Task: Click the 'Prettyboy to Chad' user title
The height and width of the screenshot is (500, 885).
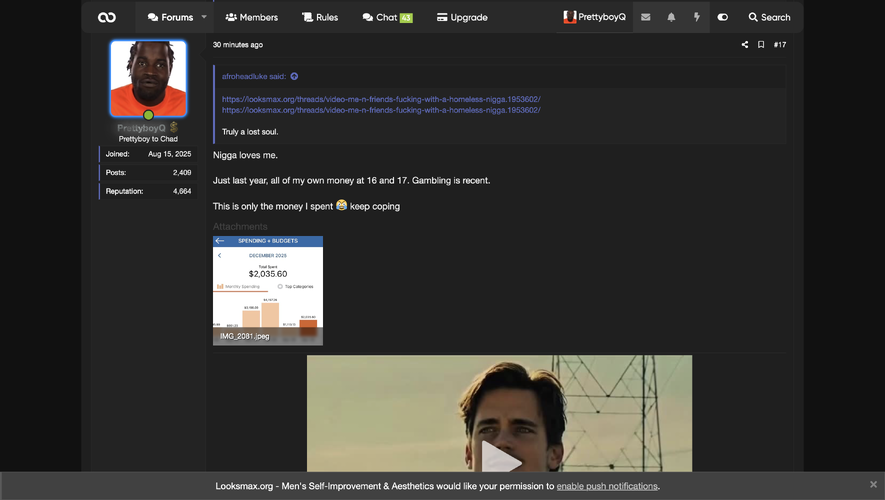Action: [x=148, y=139]
